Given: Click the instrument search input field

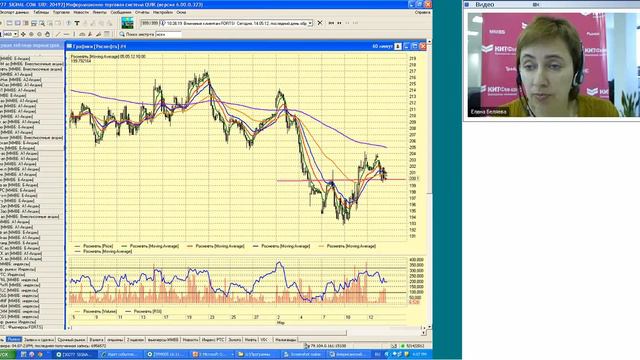Looking at the screenshot, I should tap(168, 35).
